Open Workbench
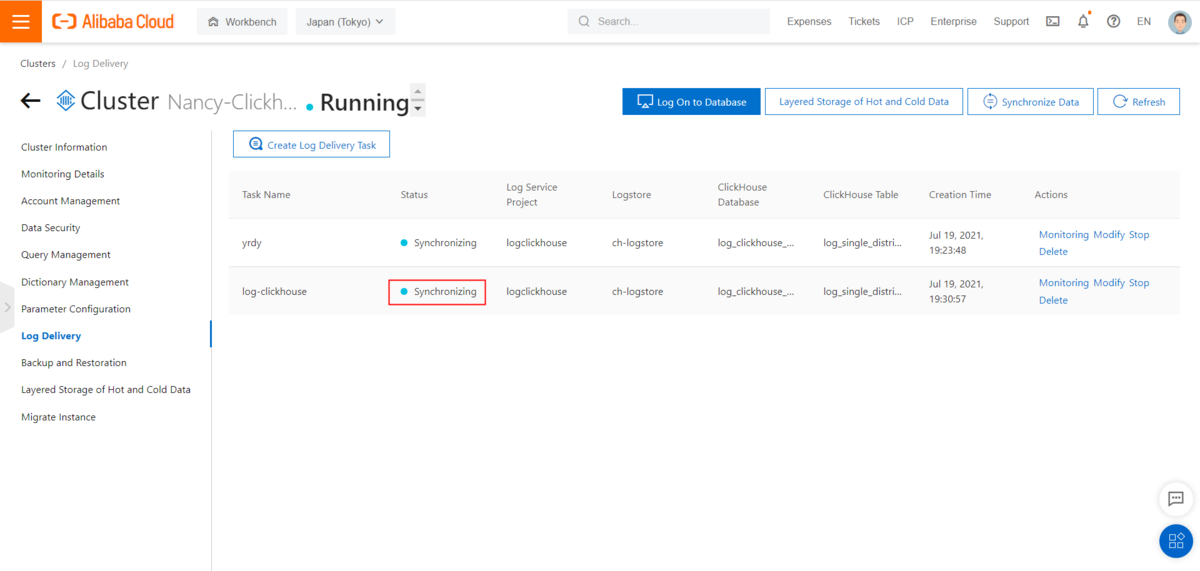 click(242, 21)
